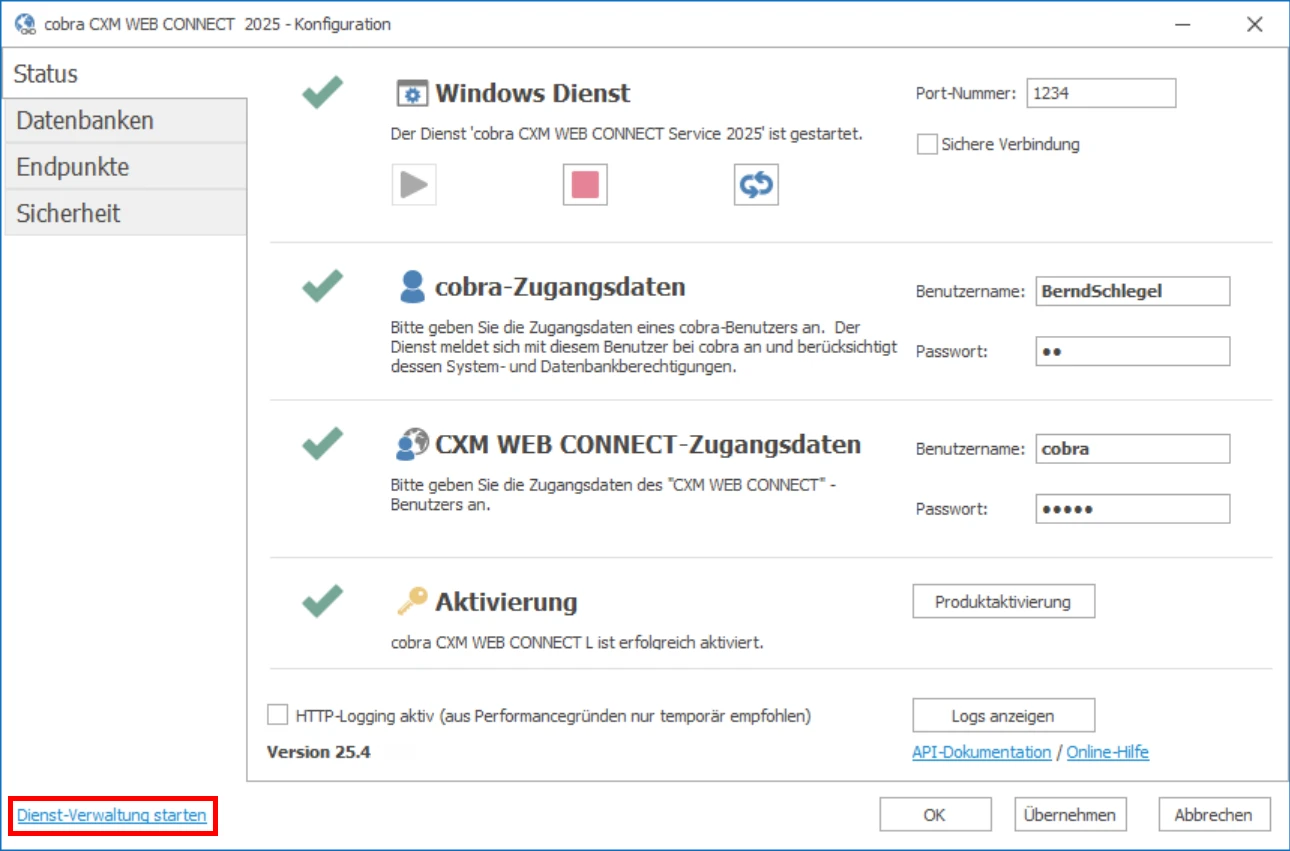Apply changes with the Übernehmen button
The height and width of the screenshot is (851, 1290).
pos(1070,814)
